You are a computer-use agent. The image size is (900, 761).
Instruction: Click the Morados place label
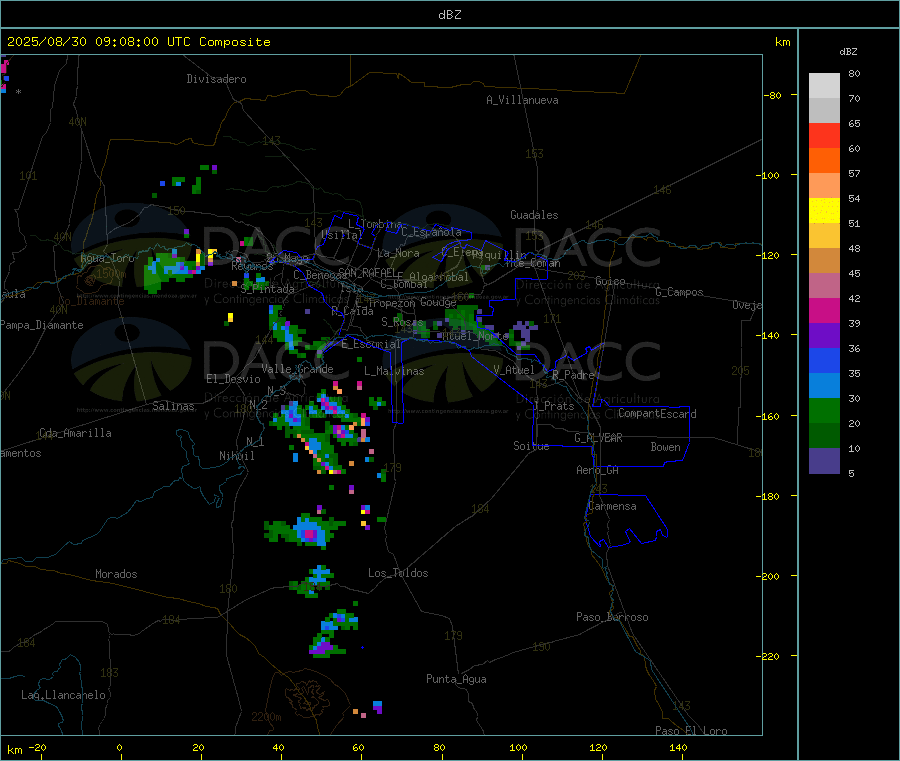coord(116,574)
